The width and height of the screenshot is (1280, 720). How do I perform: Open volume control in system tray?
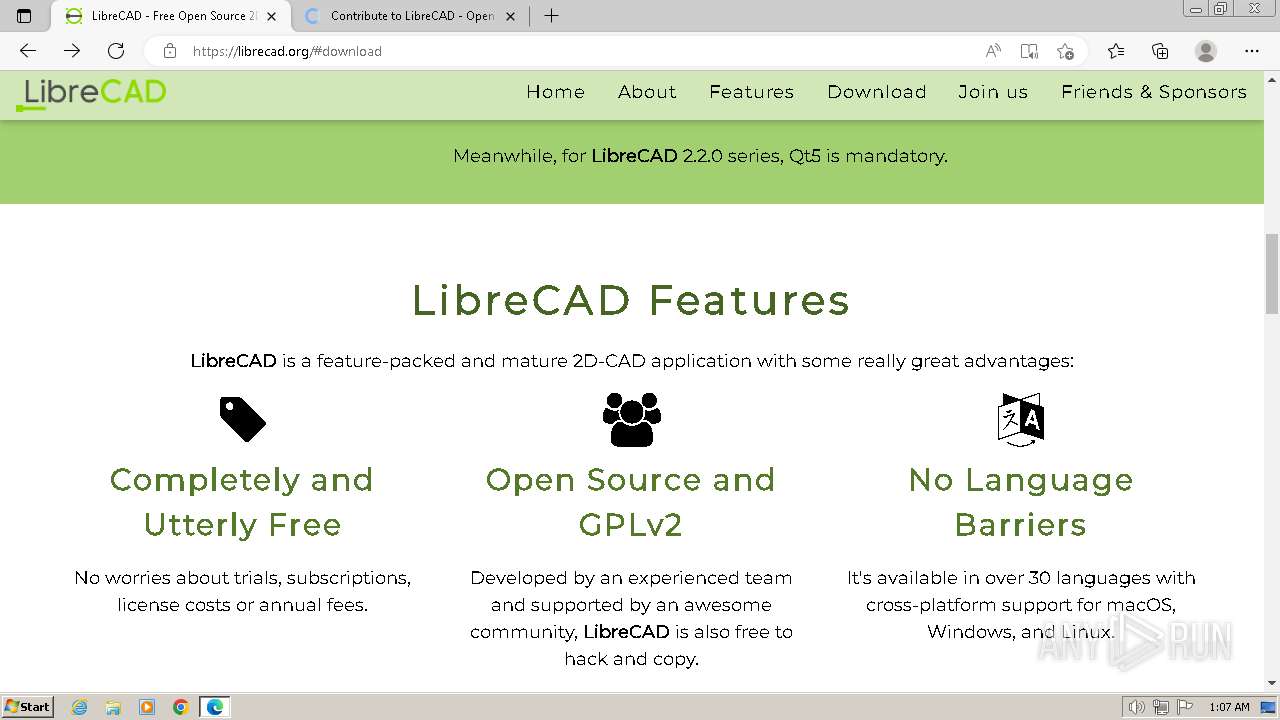tap(1136, 707)
